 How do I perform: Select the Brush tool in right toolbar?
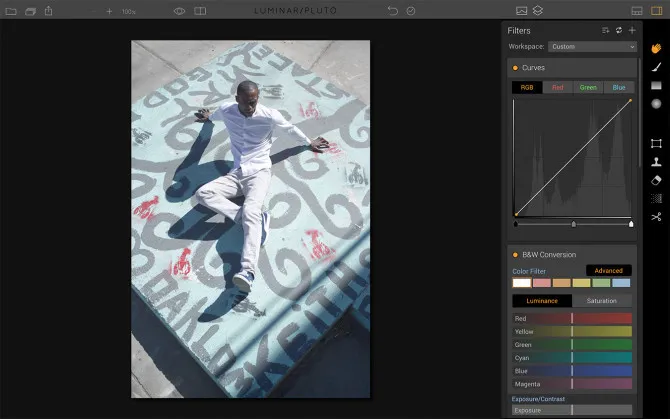pyautogui.click(x=656, y=67)
